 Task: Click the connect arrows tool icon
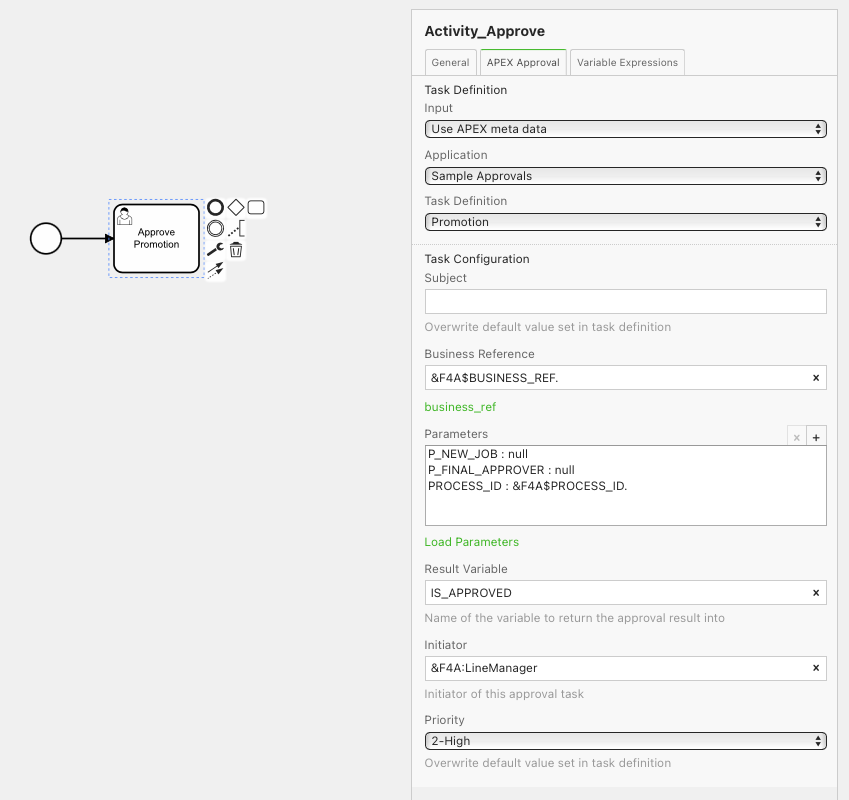click(x=215, y=270)
